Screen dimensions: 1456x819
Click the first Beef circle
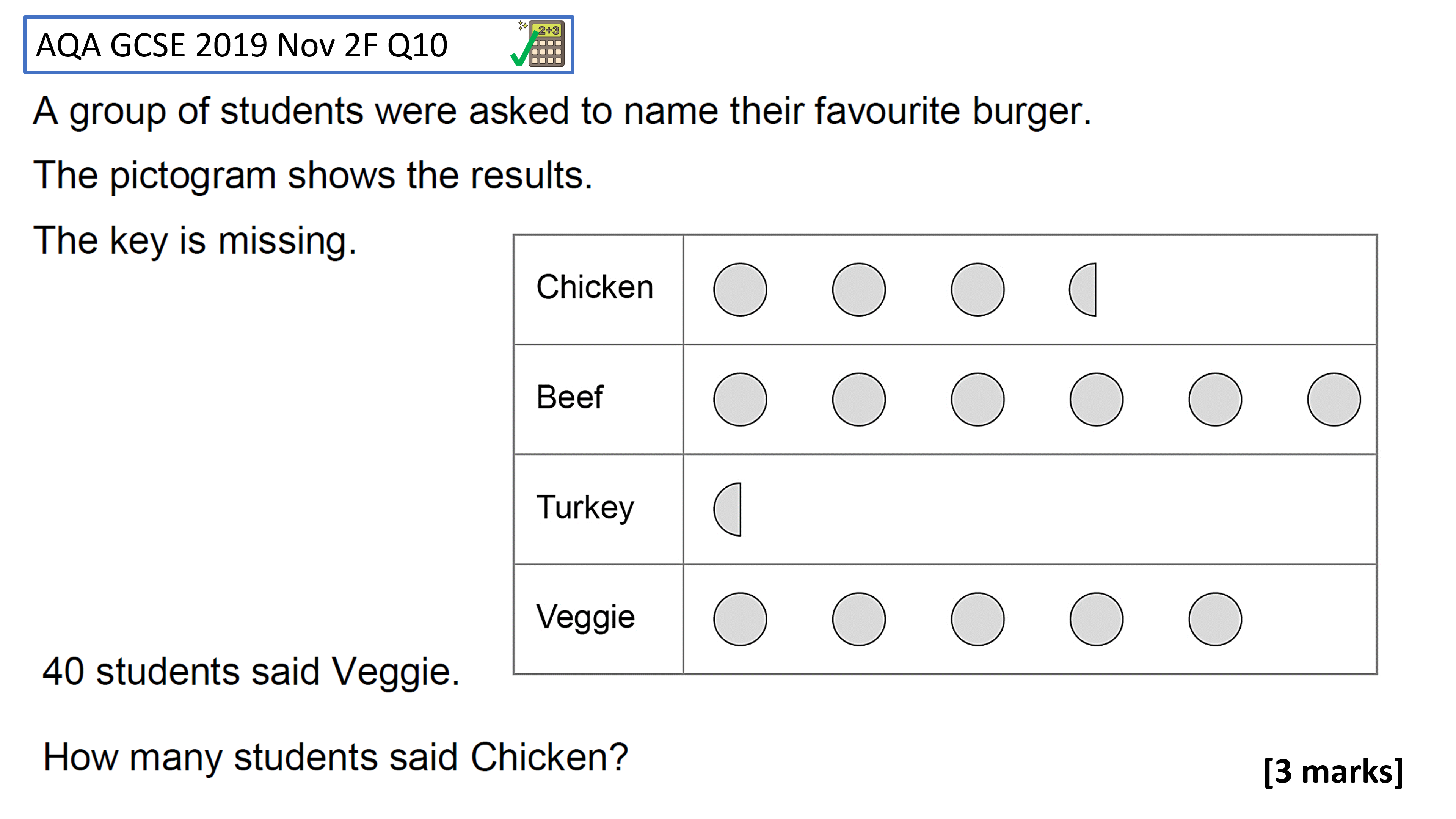point(740,399)
